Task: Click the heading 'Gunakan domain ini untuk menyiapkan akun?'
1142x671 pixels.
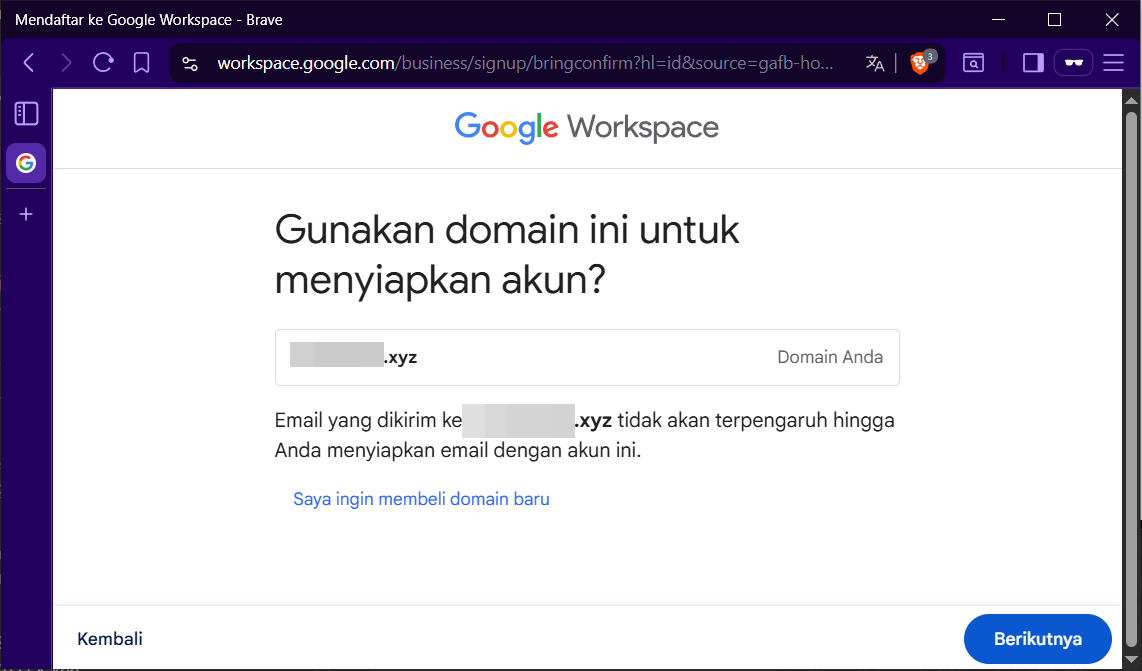Action: click(x=507, y=255)
